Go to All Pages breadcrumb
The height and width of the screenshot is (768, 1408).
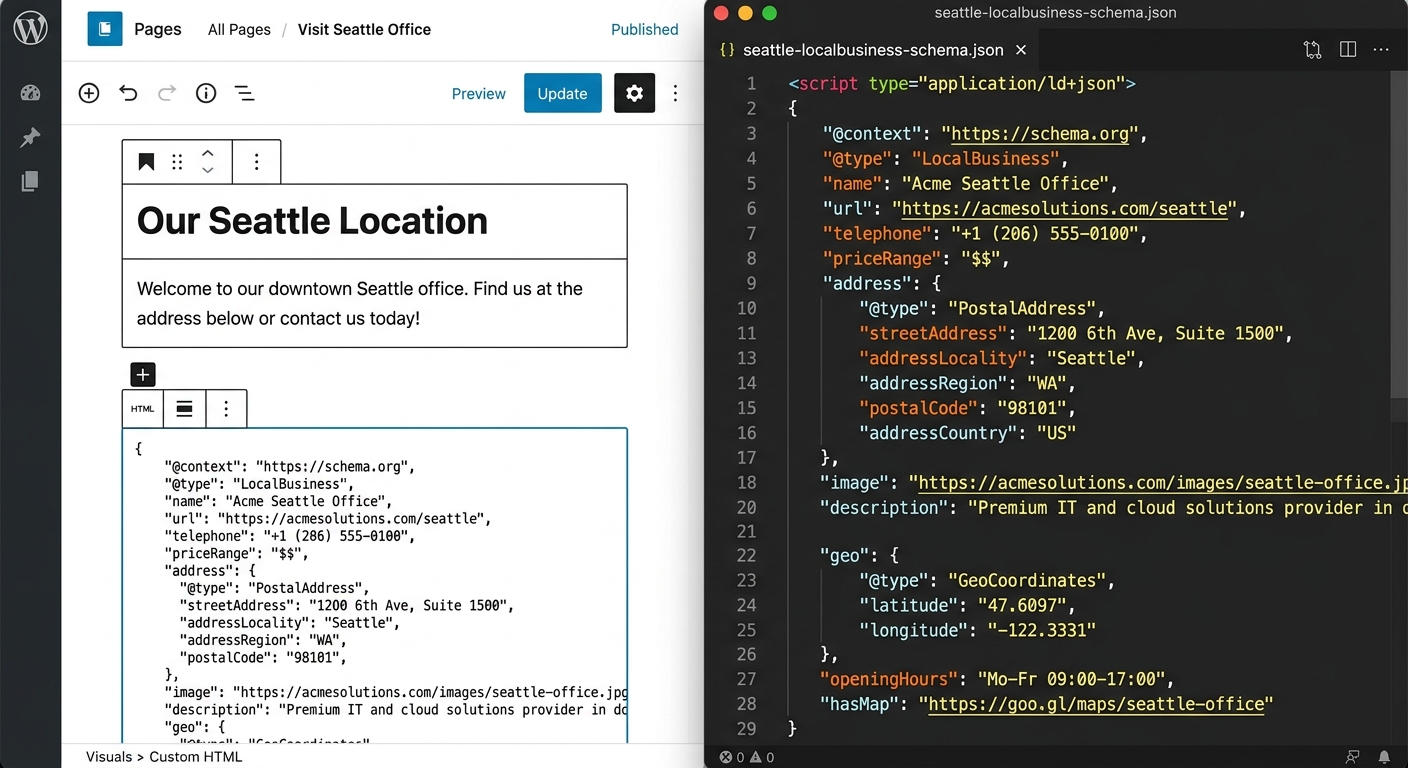[x=239, y=29]
